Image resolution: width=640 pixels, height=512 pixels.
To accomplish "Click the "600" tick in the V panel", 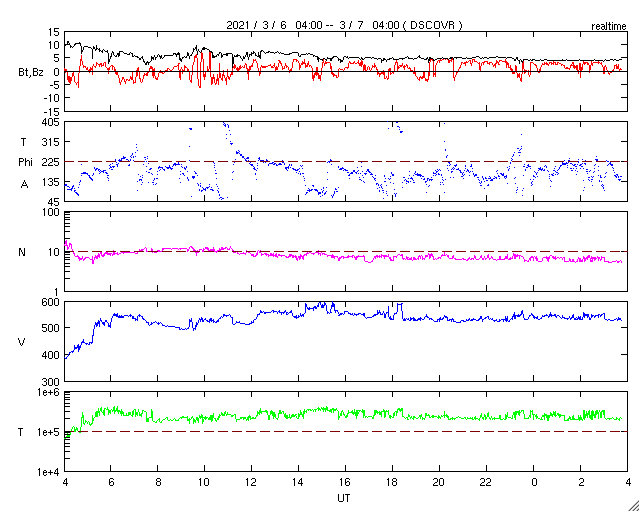I will pos(53,302).
